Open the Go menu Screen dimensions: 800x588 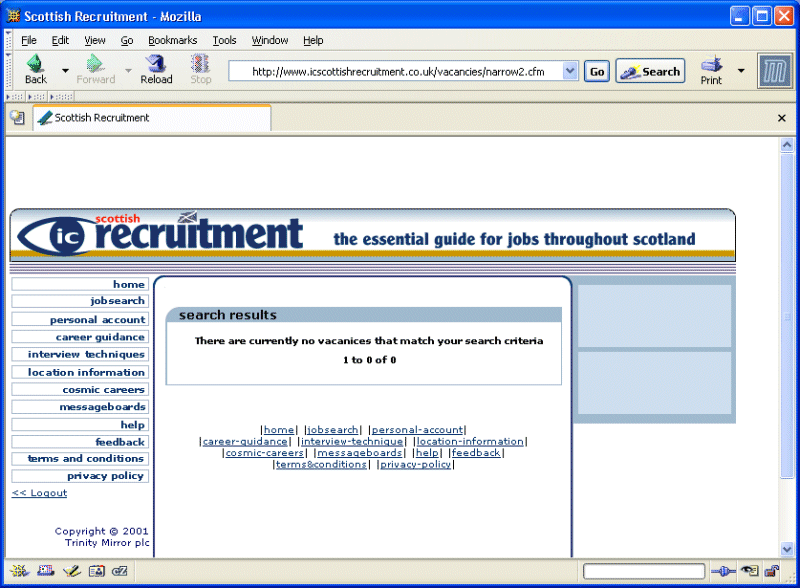[127, 40]
